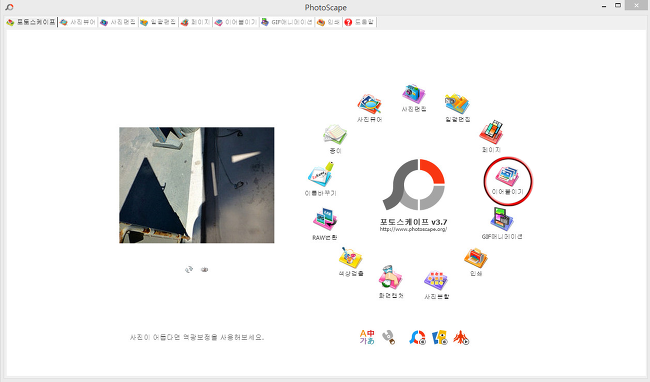
Task: Click the large central PhotoScape logo
Action: [414, 184]
